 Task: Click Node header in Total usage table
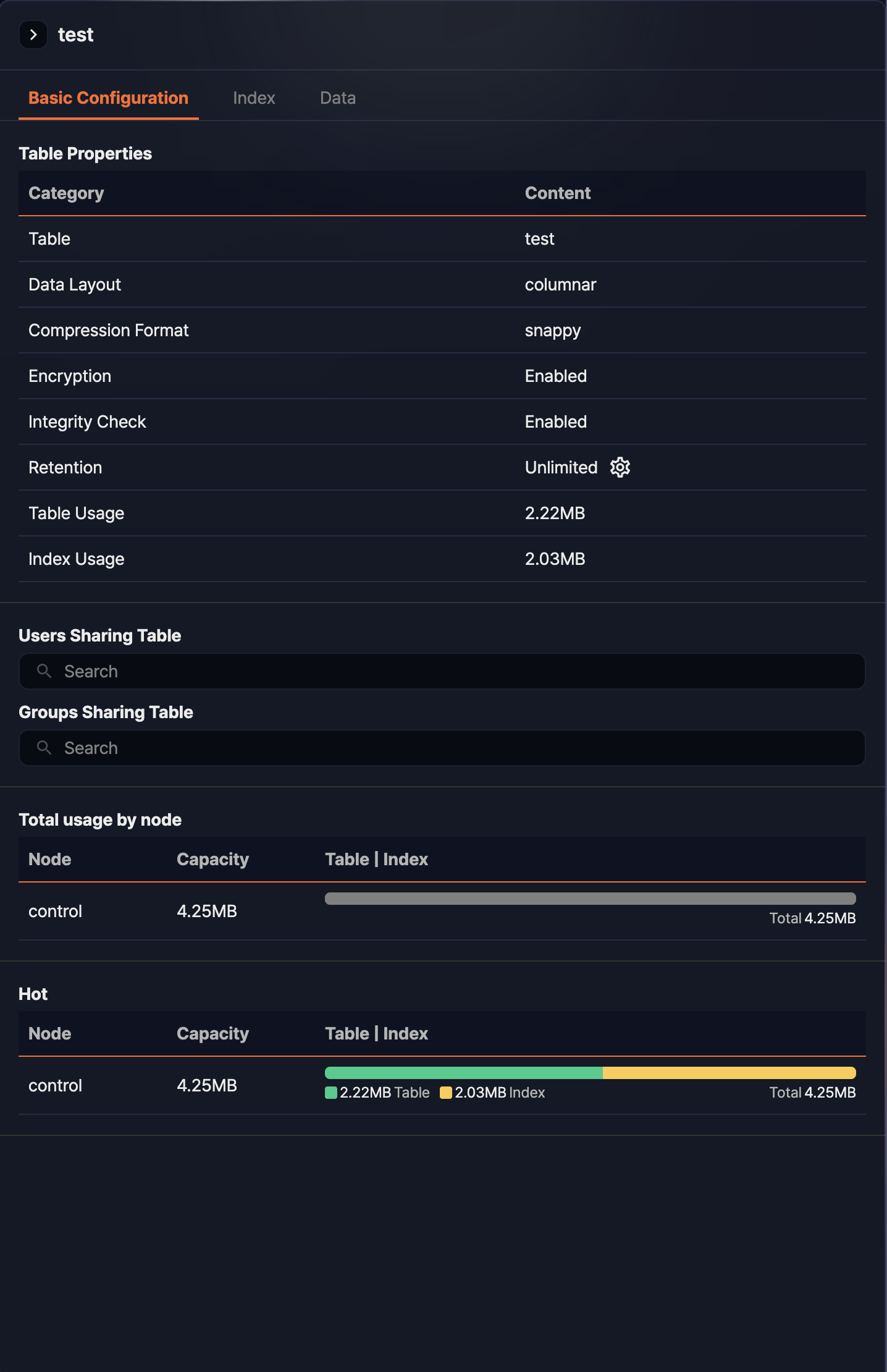(50, 860)
